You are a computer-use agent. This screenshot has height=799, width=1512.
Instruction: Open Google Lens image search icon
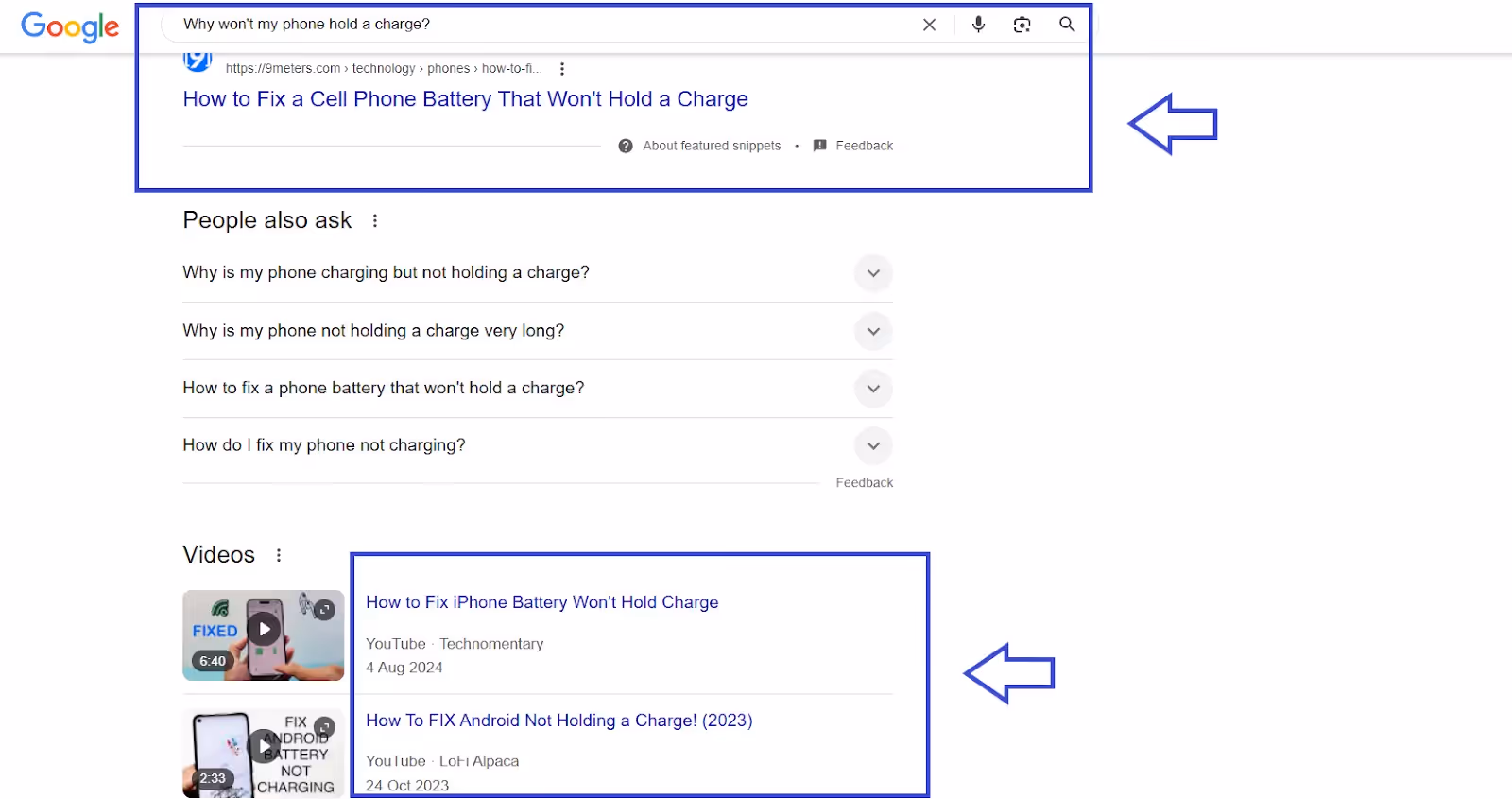tap(1022, 25)
